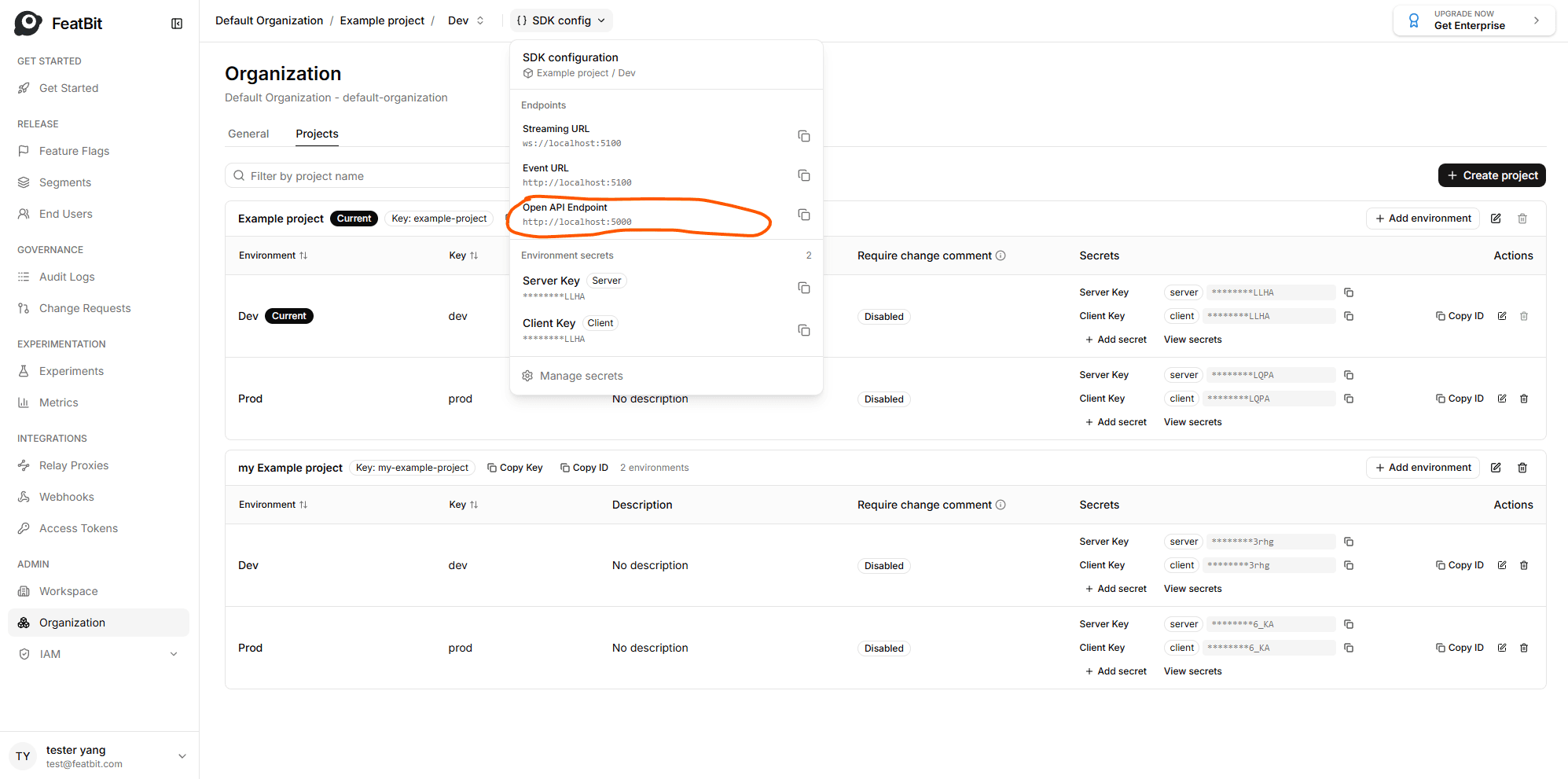Open the FeatBit home logo

point(58,24)
